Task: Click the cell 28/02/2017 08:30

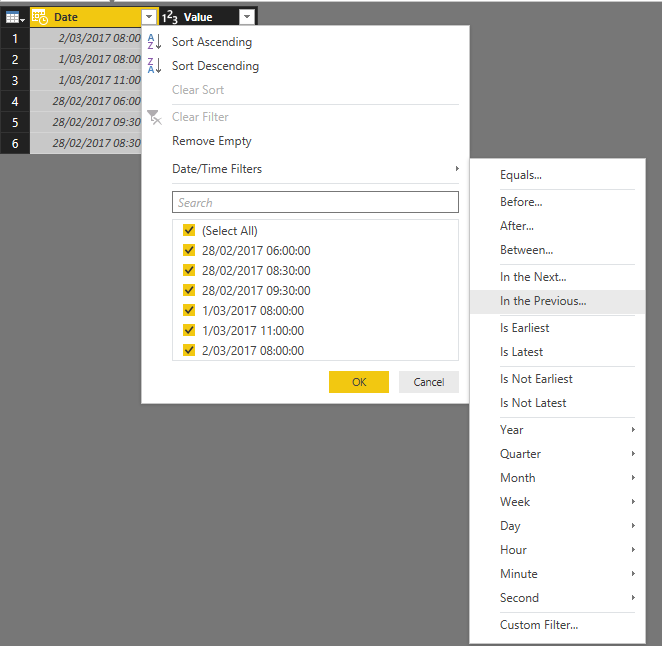Action: click(x=86, y=143)
